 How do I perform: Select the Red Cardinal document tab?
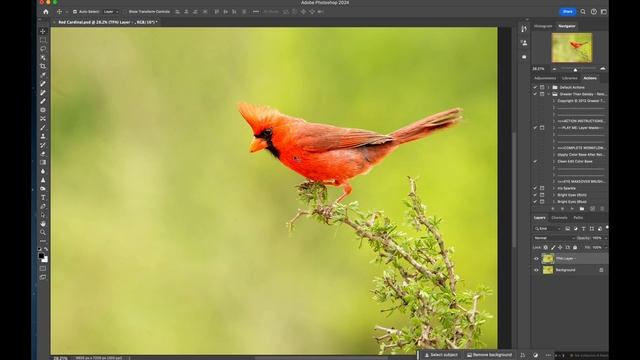(x=107, y=22)
